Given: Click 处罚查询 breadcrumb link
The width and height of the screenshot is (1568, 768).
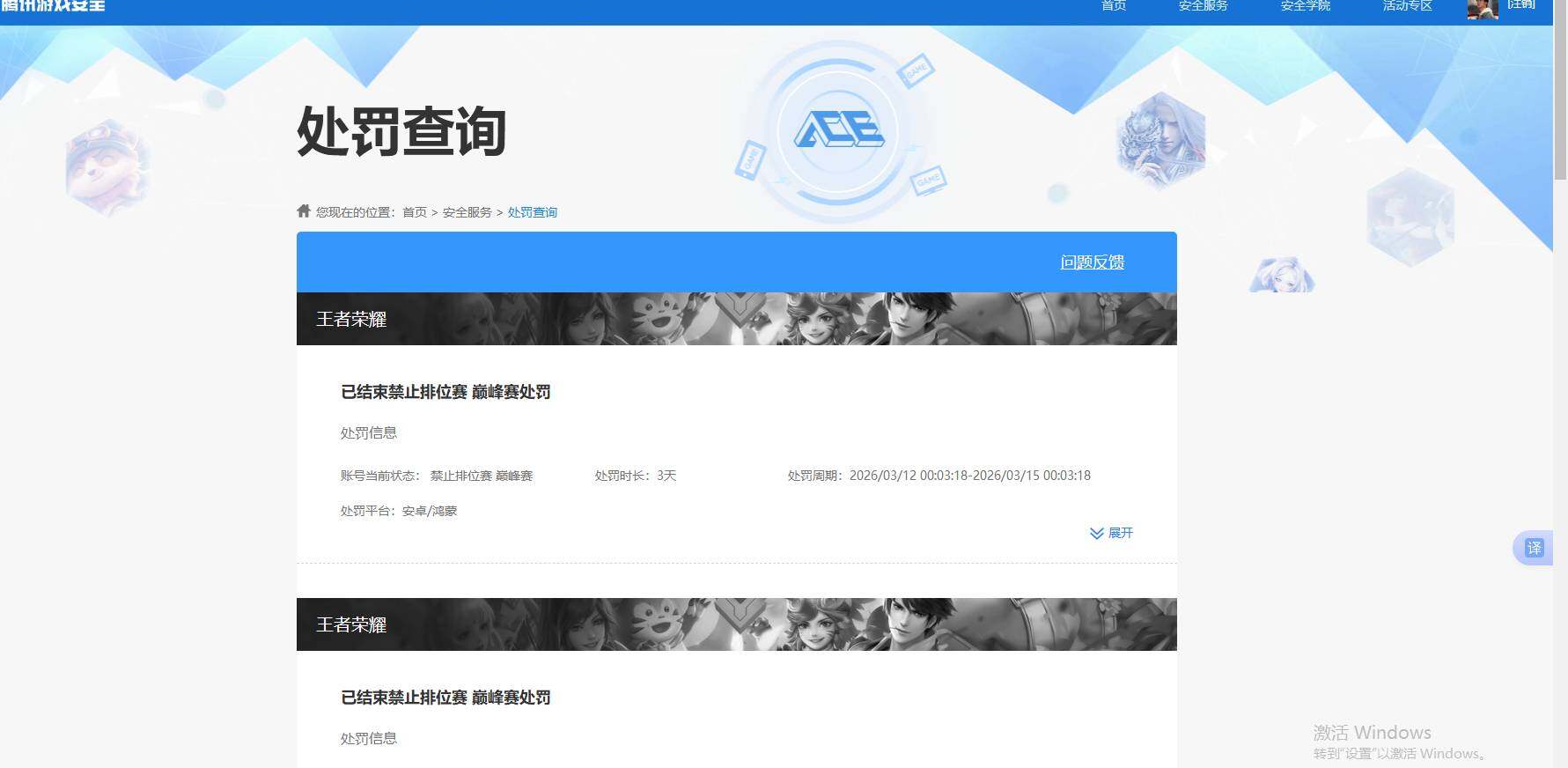Looking at the screenshot, I should [533, 212].
